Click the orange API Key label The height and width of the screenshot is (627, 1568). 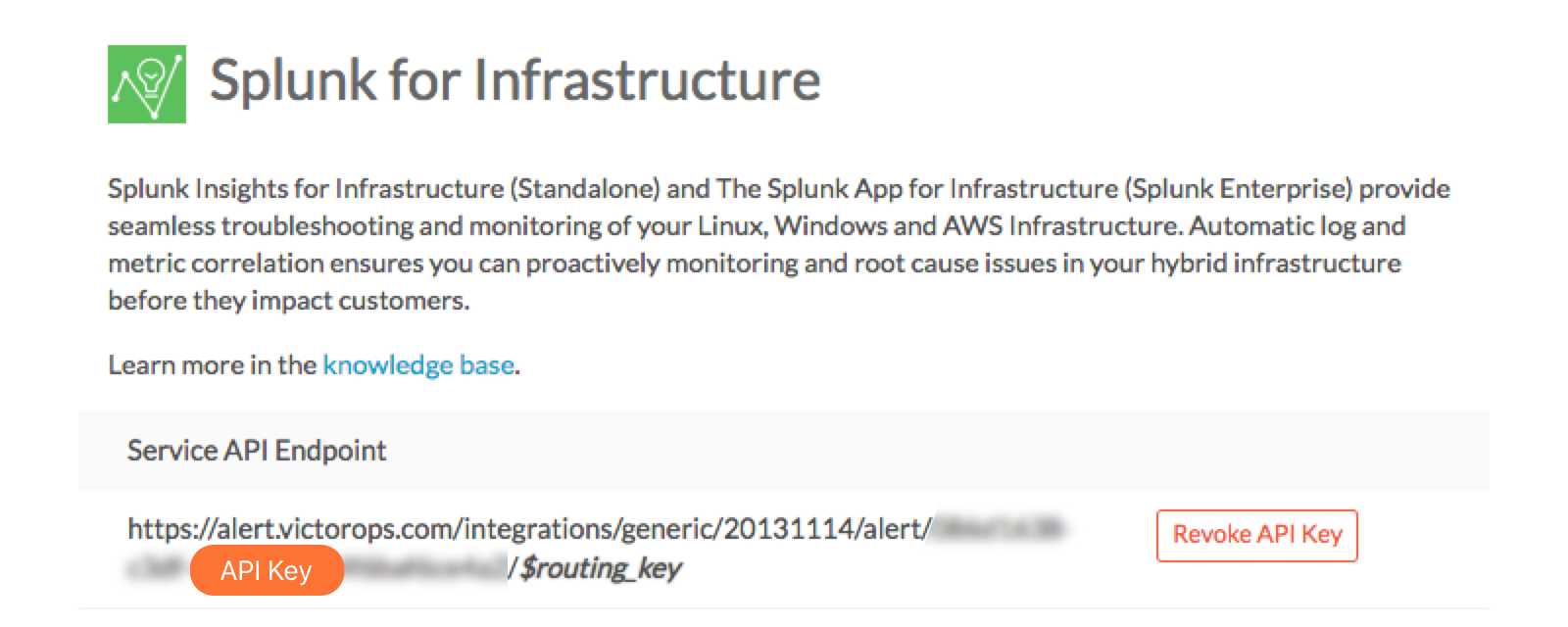click(267, 570)
